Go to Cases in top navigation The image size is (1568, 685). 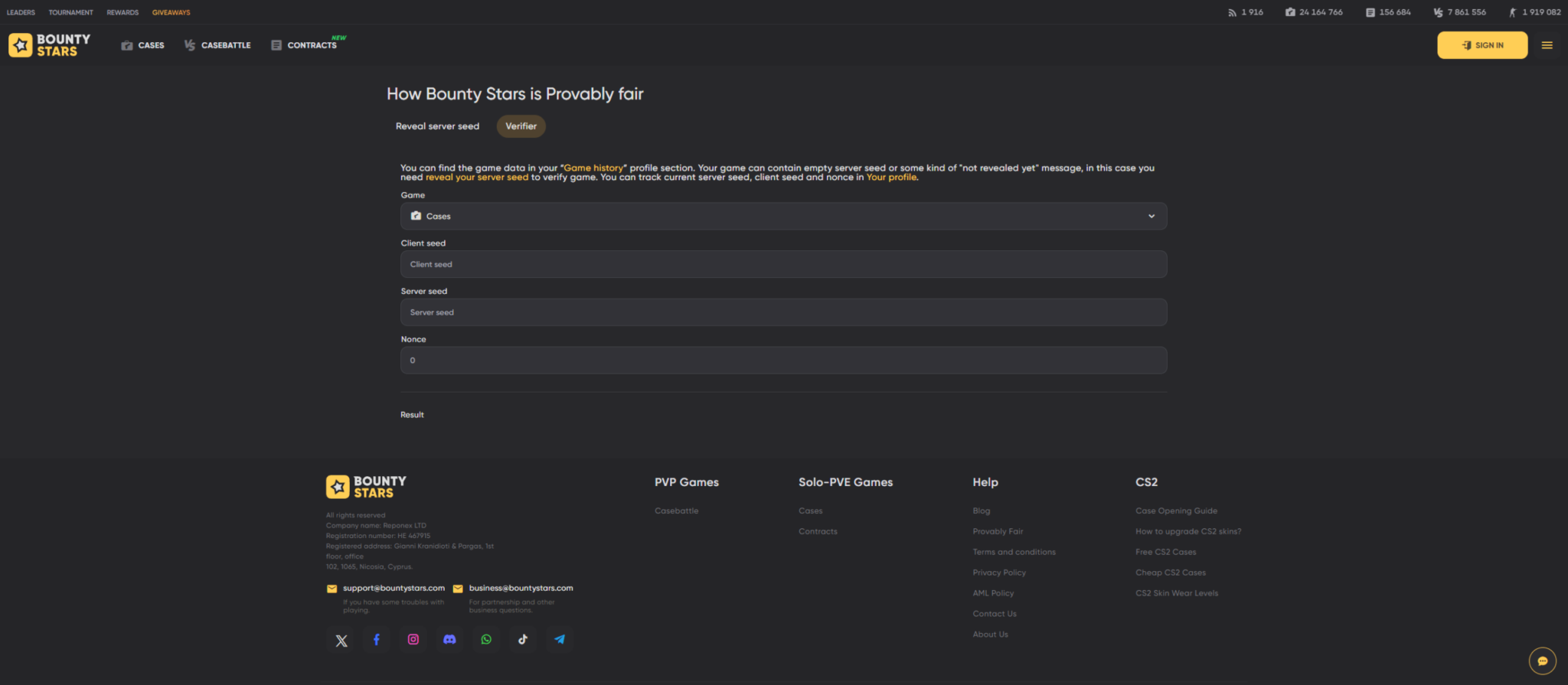(143, 45)
